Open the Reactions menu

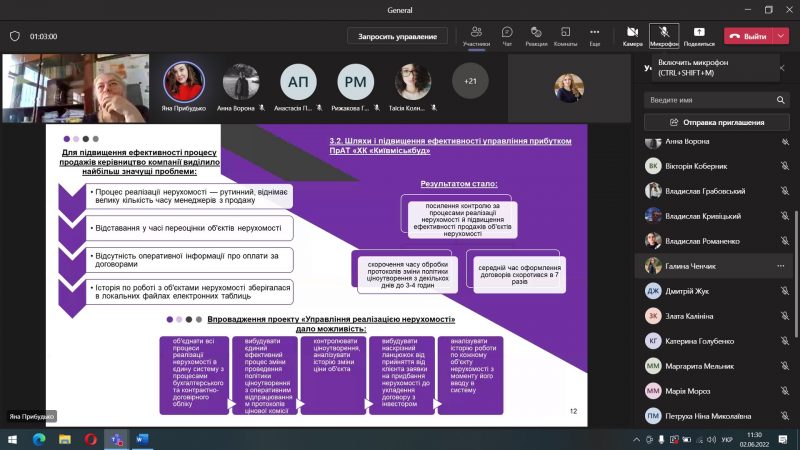click(x=536, y=32)
